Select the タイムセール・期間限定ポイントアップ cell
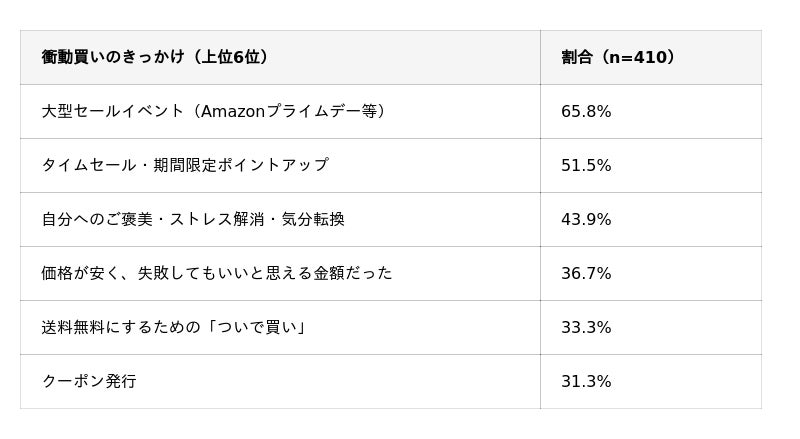Image resolution: width=800 pixels, height=439 pixels. (184, 166)
